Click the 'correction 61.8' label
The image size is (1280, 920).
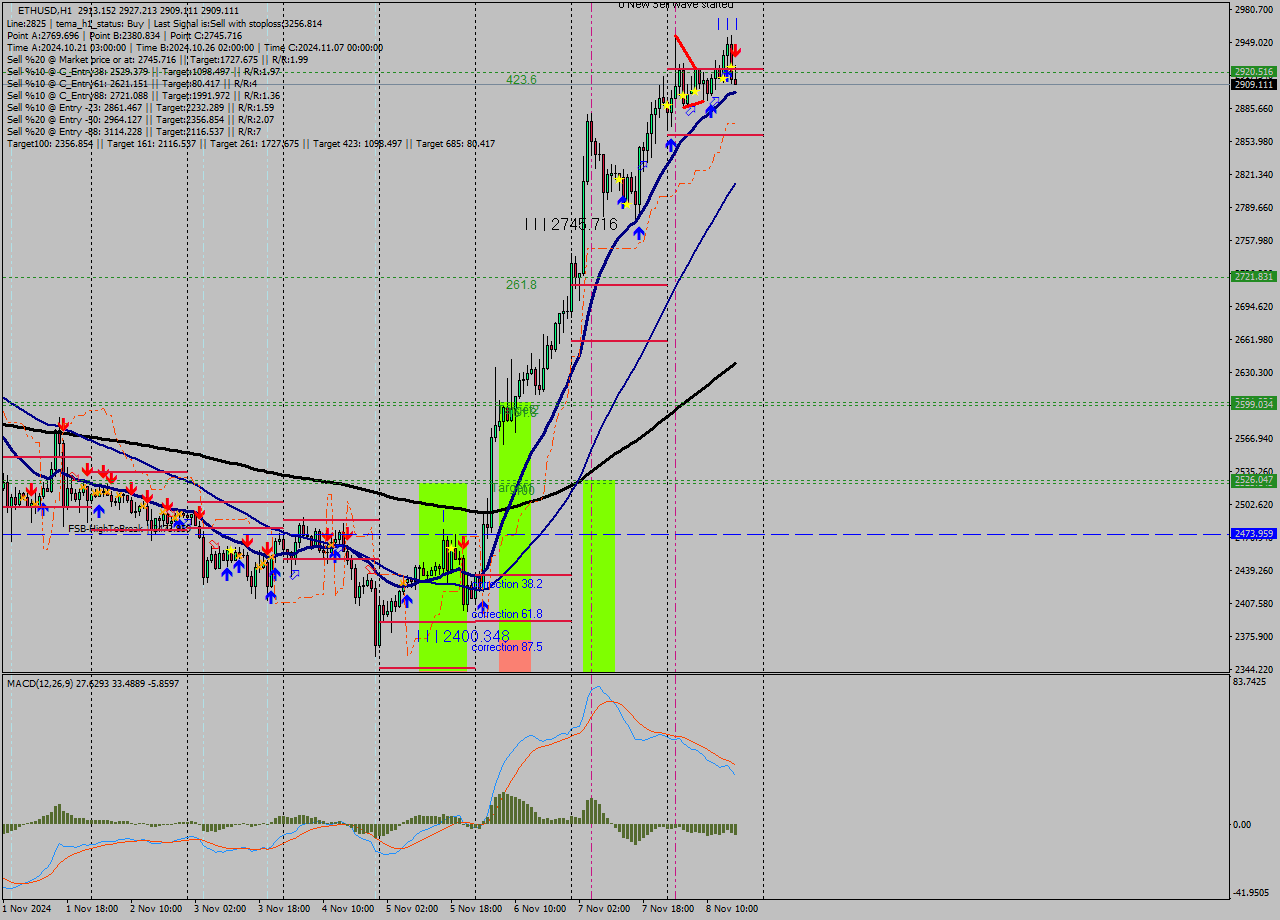coord(507,614)
